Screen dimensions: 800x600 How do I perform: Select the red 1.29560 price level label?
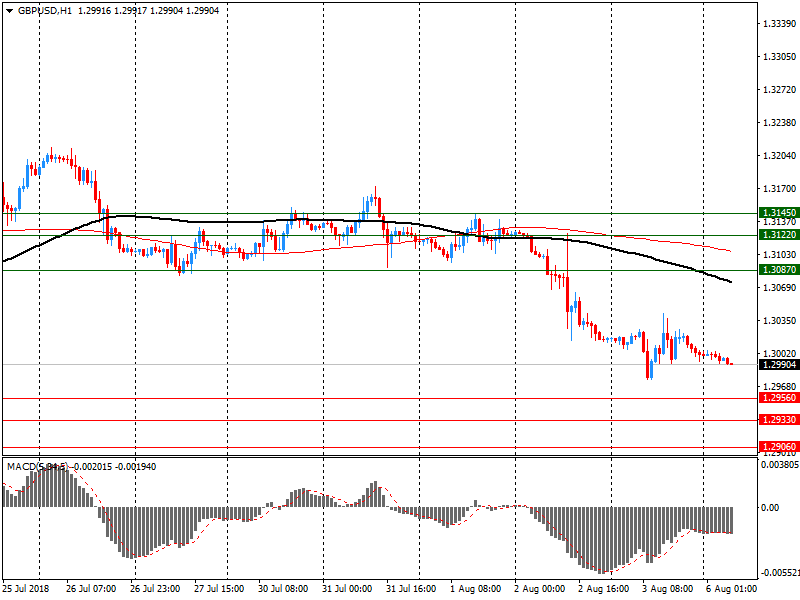[778, 398]
